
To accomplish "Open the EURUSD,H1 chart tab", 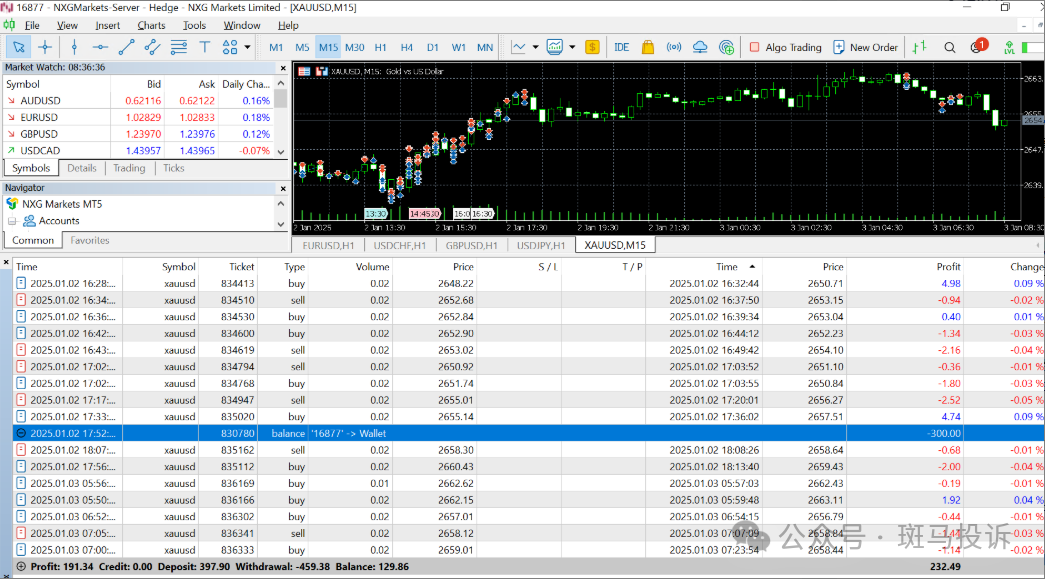I will pyautogui.click(x=328, y=245).
